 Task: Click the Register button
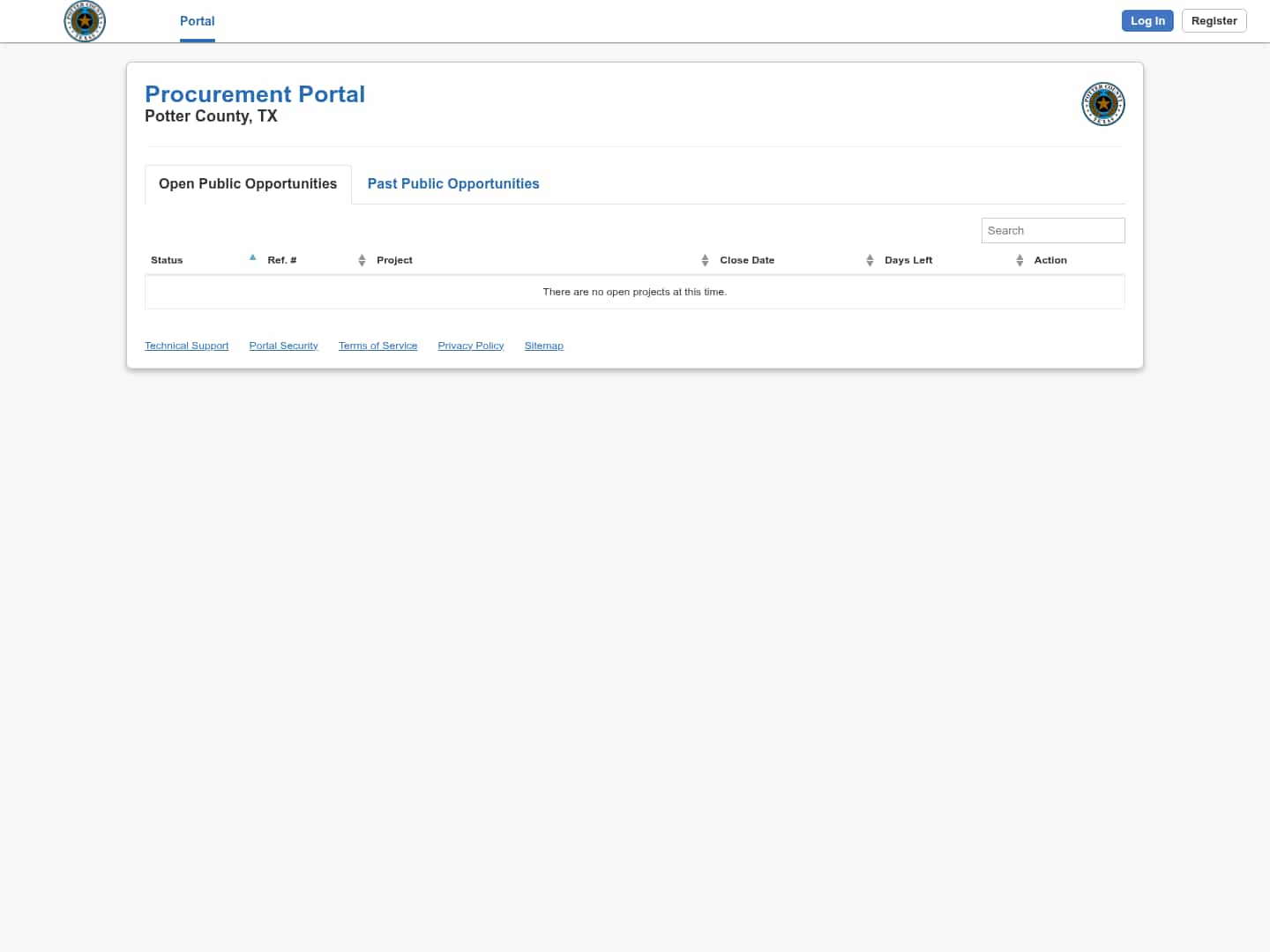coord(1214,21)
